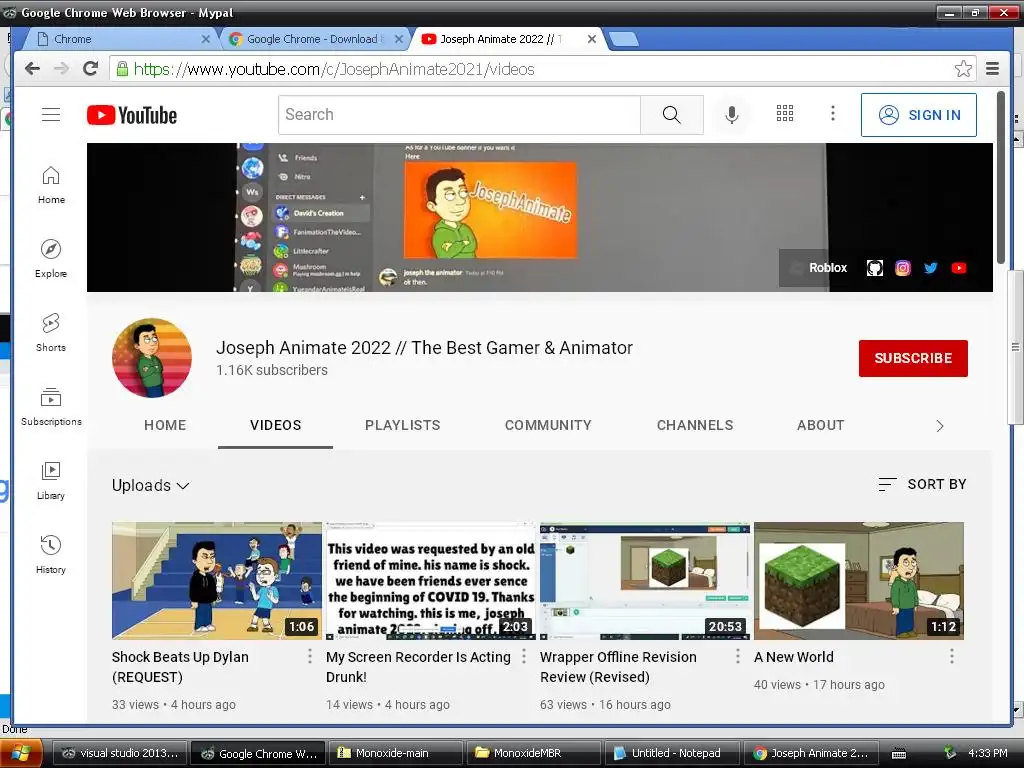Click the channel avatar image
The image size is (1024, 768).
[152, 358]
